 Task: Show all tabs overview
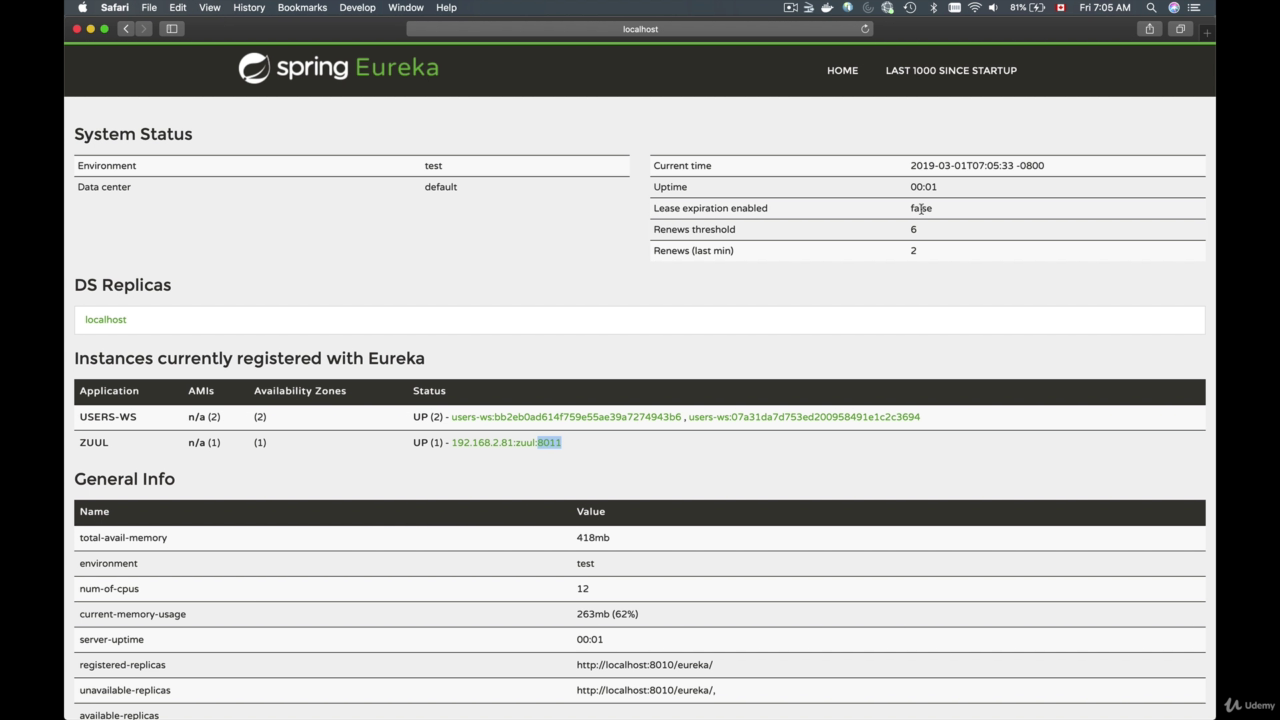[1181, 29]
